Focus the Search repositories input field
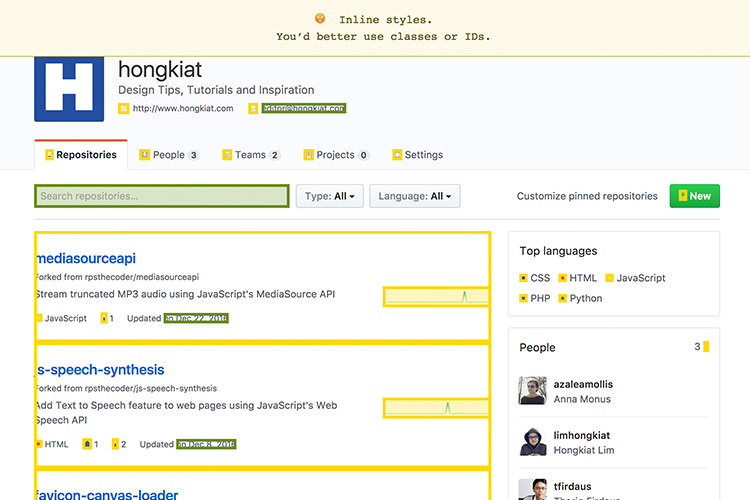Screen dimensions: 750x500 162,196
